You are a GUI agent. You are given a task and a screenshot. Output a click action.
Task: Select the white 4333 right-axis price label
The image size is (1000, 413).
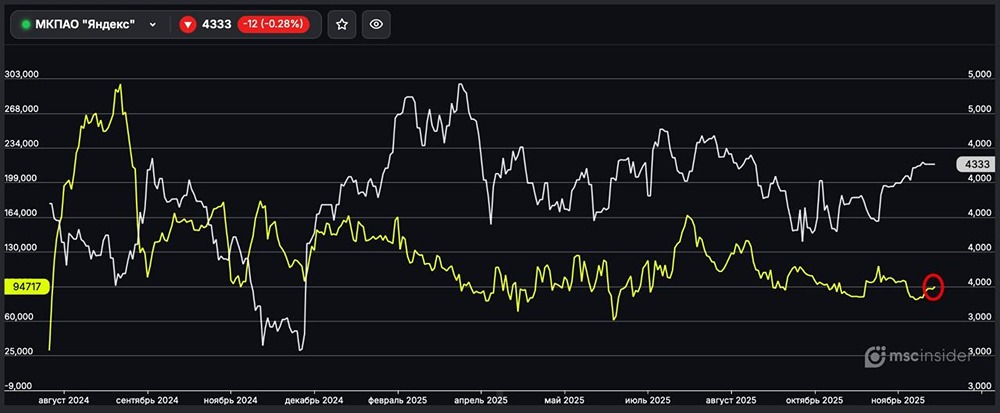tap(974, 164)
